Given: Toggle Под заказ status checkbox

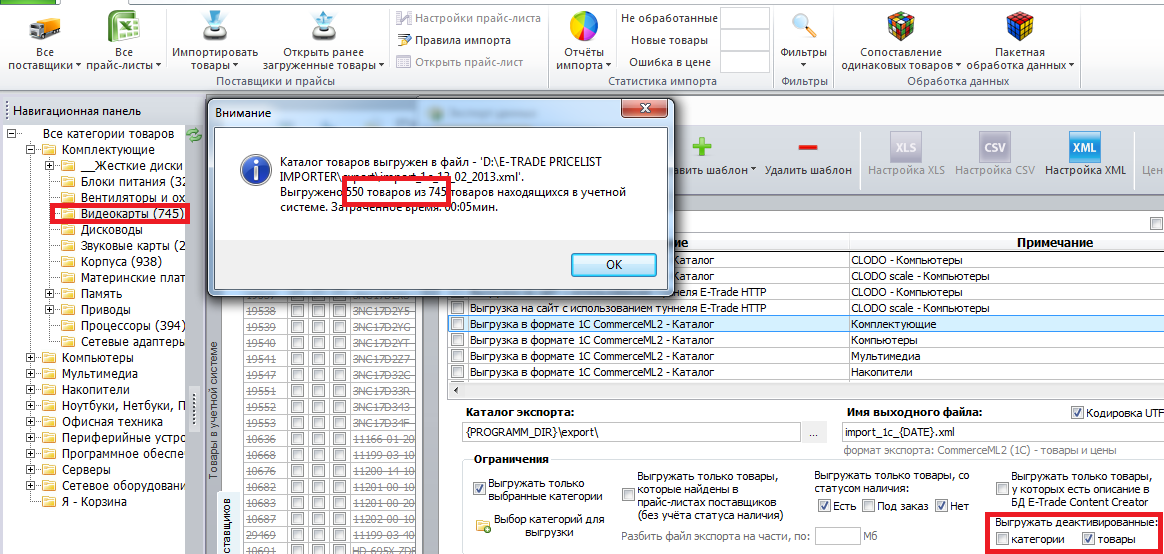Looking at the screenshot, I should click(868, 506).
